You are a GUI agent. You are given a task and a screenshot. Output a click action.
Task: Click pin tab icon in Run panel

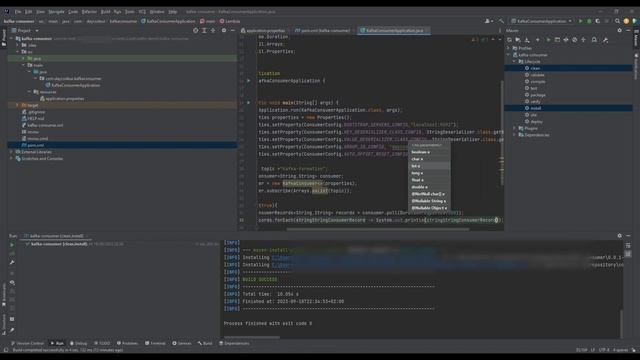coord(12,330)
